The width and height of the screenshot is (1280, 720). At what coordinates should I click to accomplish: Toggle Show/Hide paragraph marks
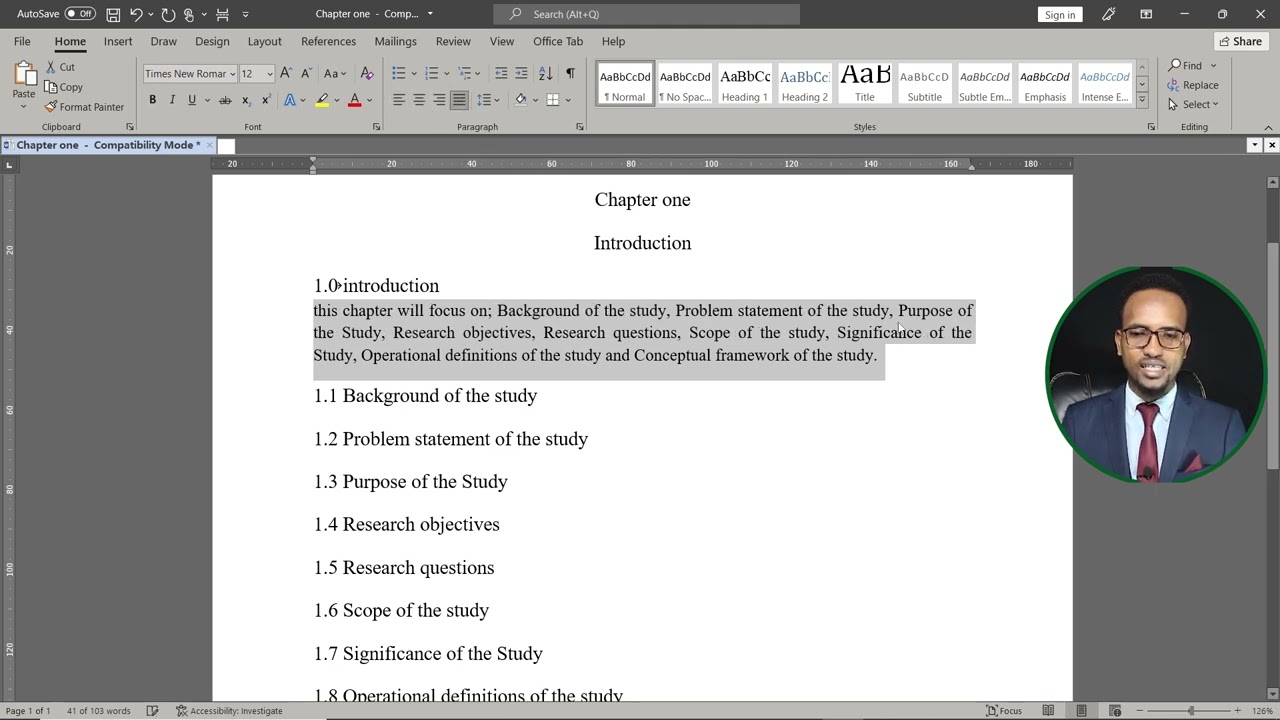(x=570, y=73)
